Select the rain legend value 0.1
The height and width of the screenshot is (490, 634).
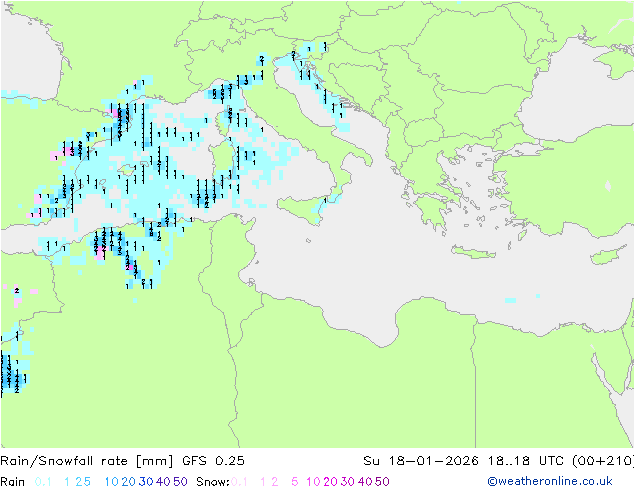pos(43,482)
